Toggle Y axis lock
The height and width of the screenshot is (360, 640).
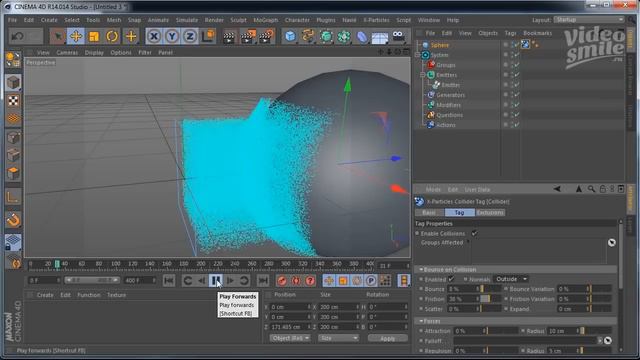coord(172,37)
